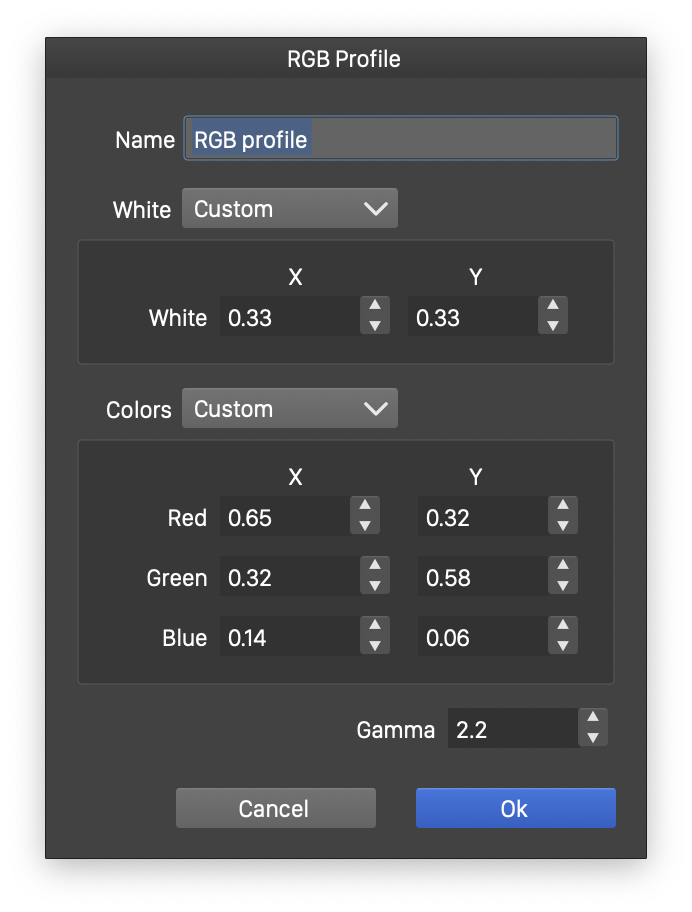The height and width of the screenshot is (912, 692).
Task: Decrease the White Y value with down arrow
Action: [553, 326]
